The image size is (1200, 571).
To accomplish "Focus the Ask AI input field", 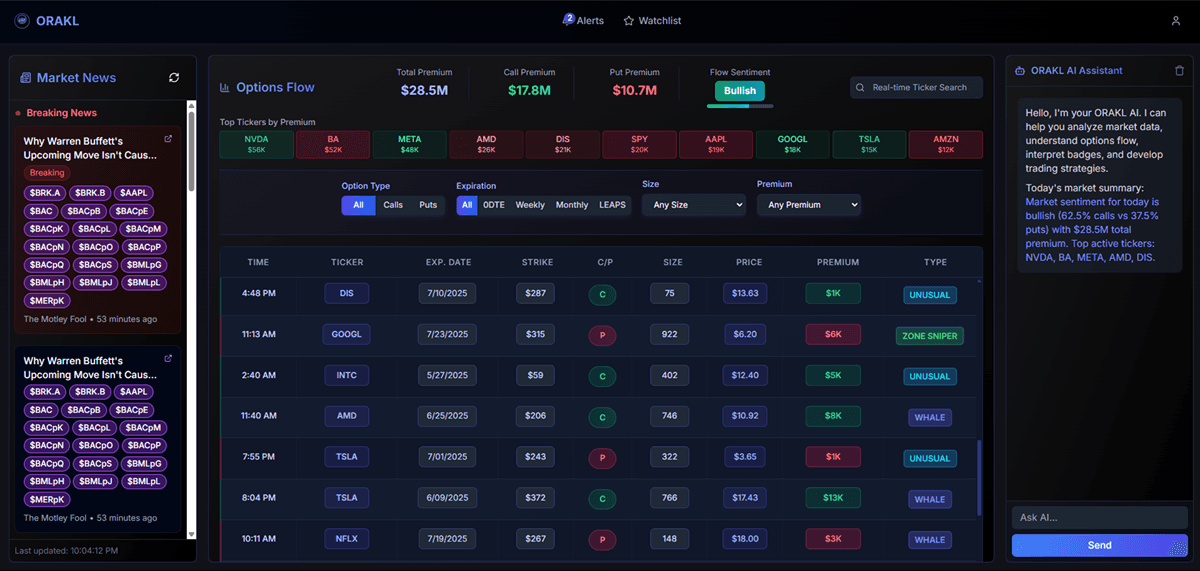I will 1099,517.
